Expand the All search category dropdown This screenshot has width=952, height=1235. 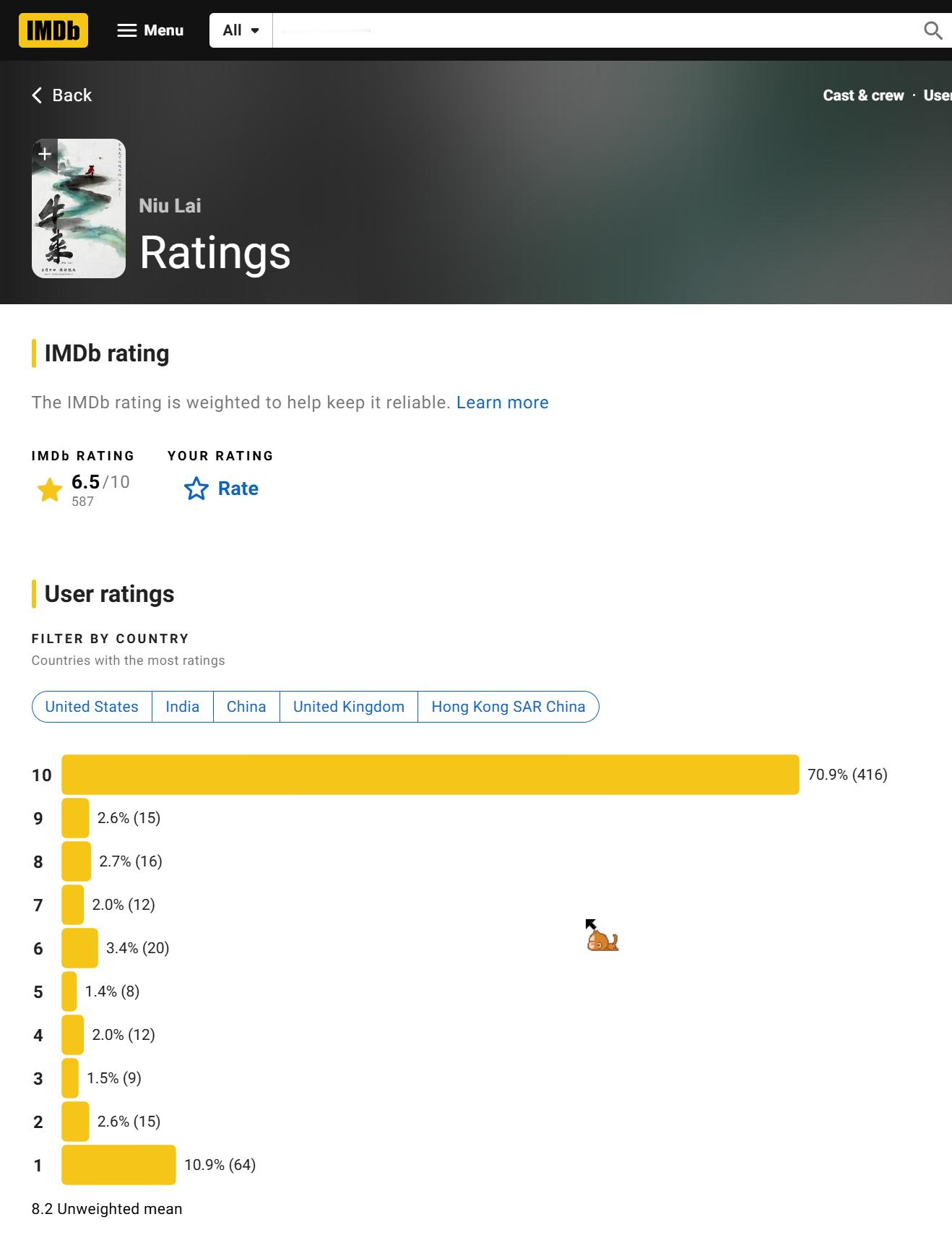(x=241, y=30)
